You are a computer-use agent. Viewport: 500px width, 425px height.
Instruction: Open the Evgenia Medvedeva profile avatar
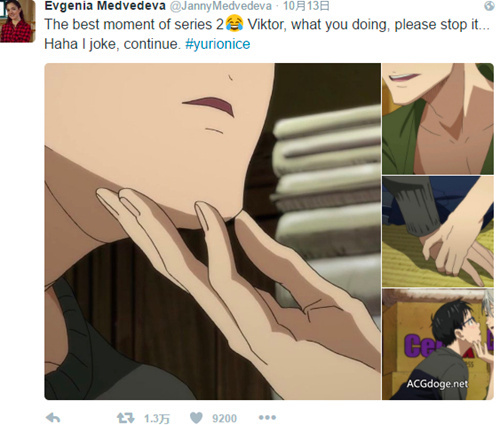point(17,21)
